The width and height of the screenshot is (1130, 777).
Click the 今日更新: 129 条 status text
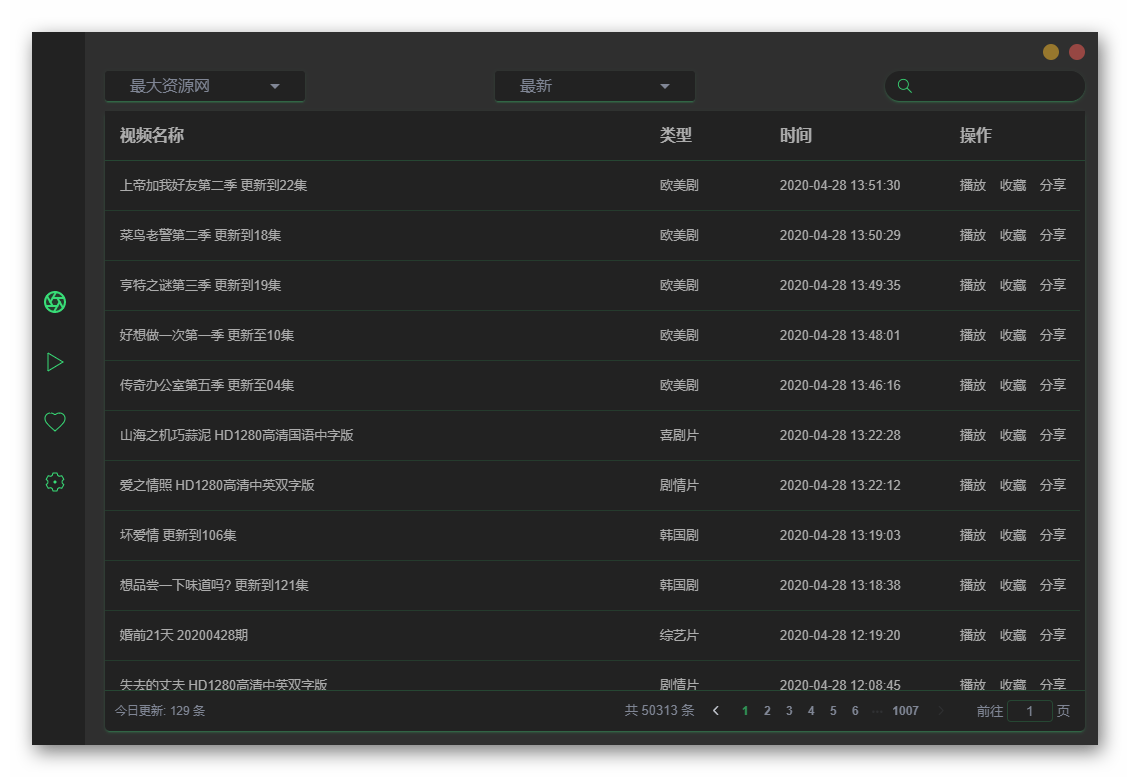[160, 711]
